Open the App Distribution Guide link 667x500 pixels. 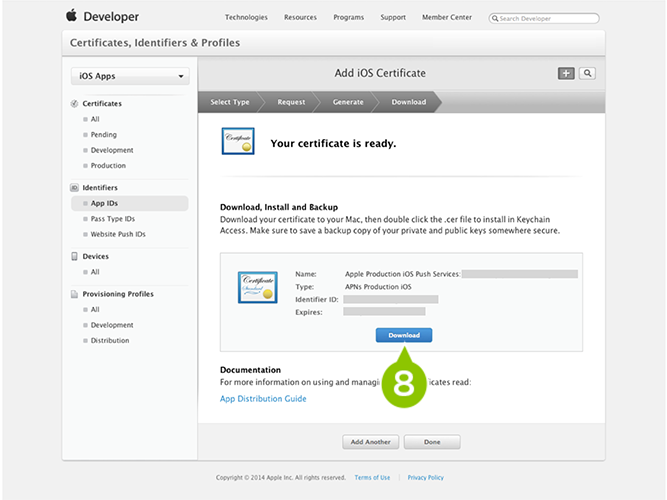click(263, 399)
